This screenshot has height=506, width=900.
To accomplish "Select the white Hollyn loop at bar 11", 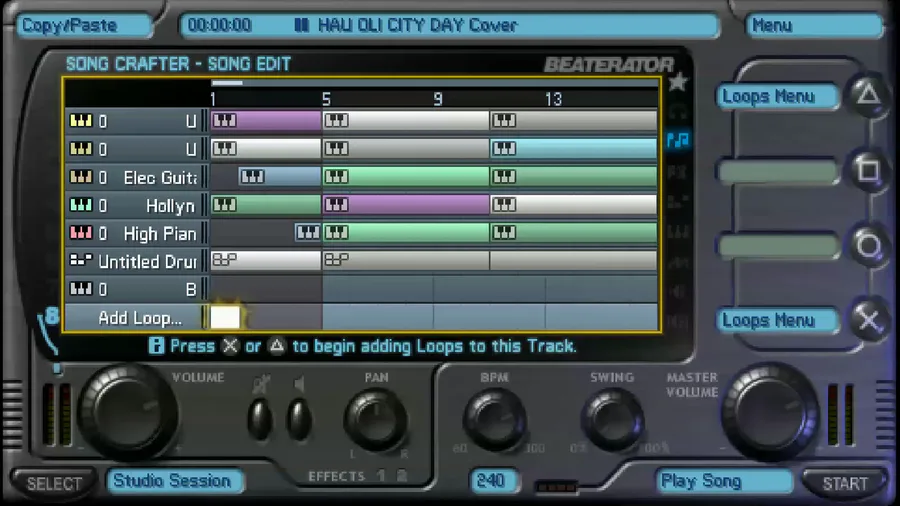I will 573,205.
